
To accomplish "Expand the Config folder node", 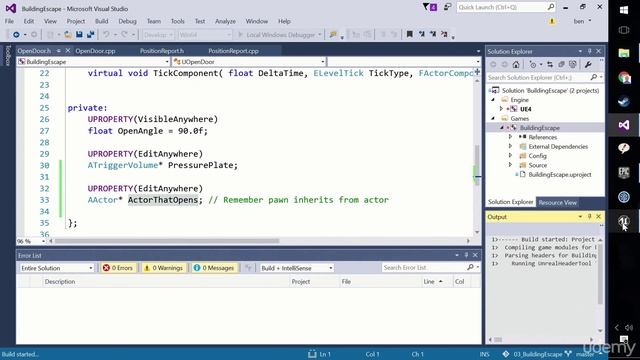I will (x=510, y=156).
